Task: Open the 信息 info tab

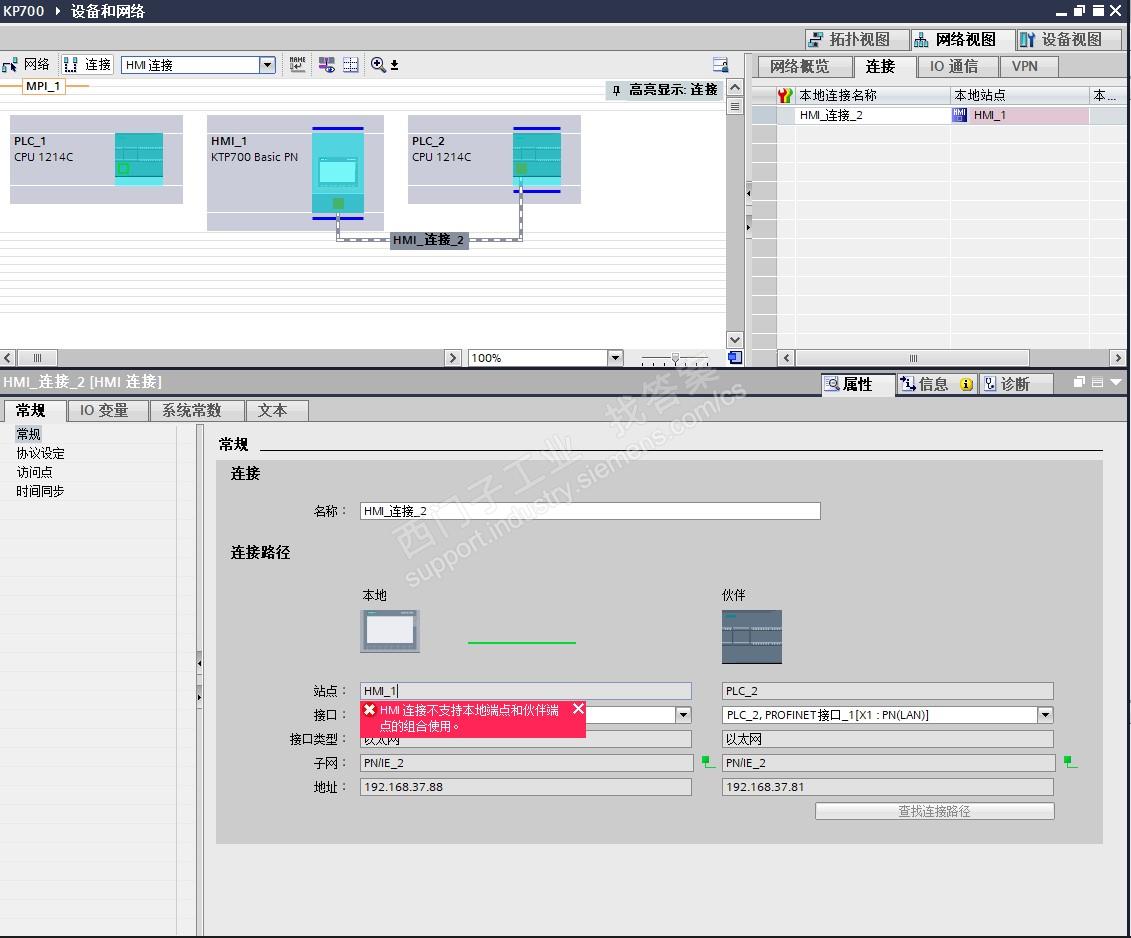Action: 936,384
